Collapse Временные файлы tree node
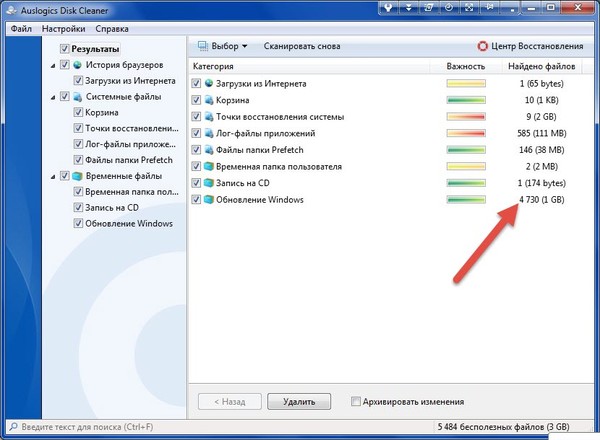This screenshot has width=600, height=440. pos(53,177)
